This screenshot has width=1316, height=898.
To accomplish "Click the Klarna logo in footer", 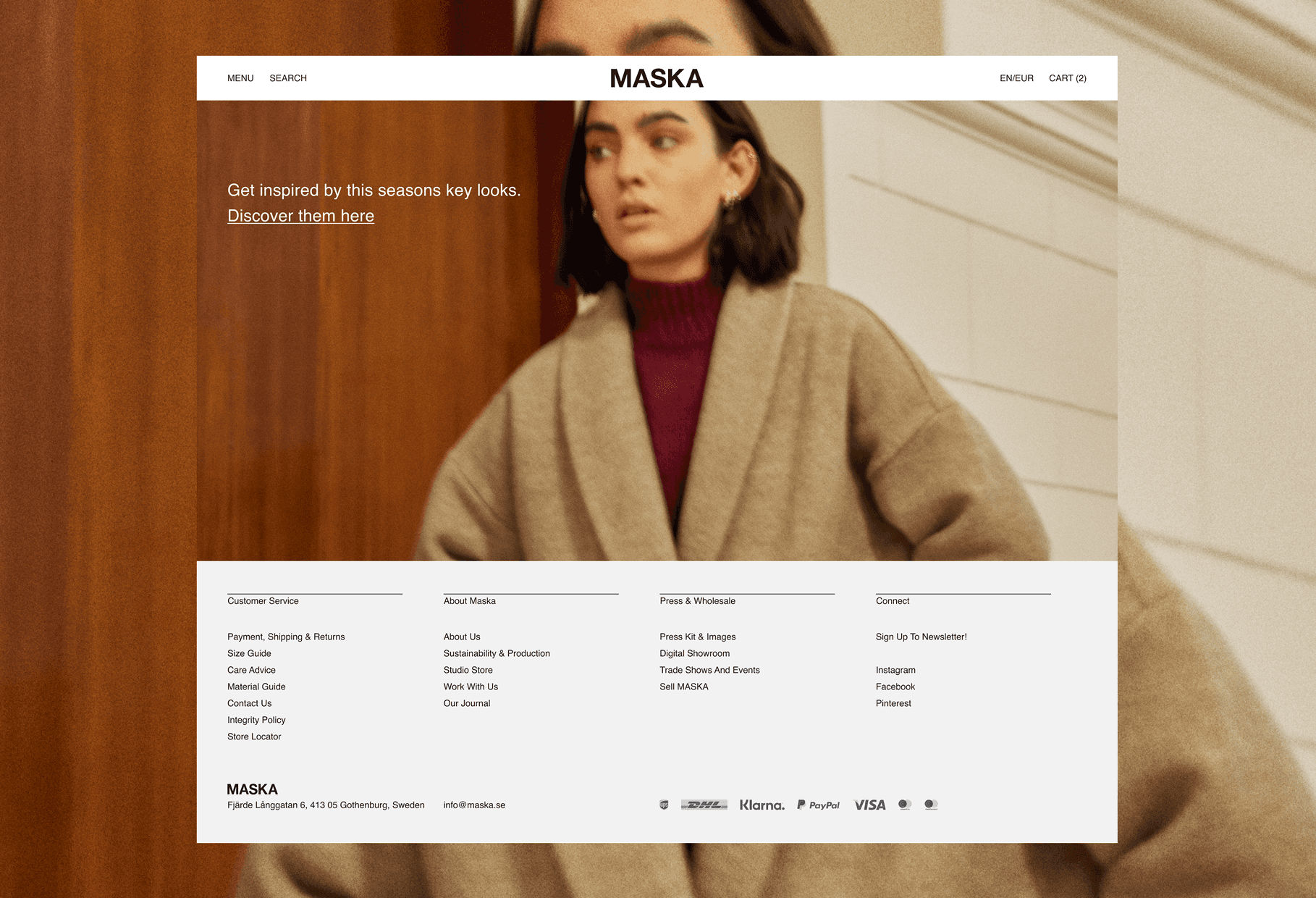I will (762, 805).
